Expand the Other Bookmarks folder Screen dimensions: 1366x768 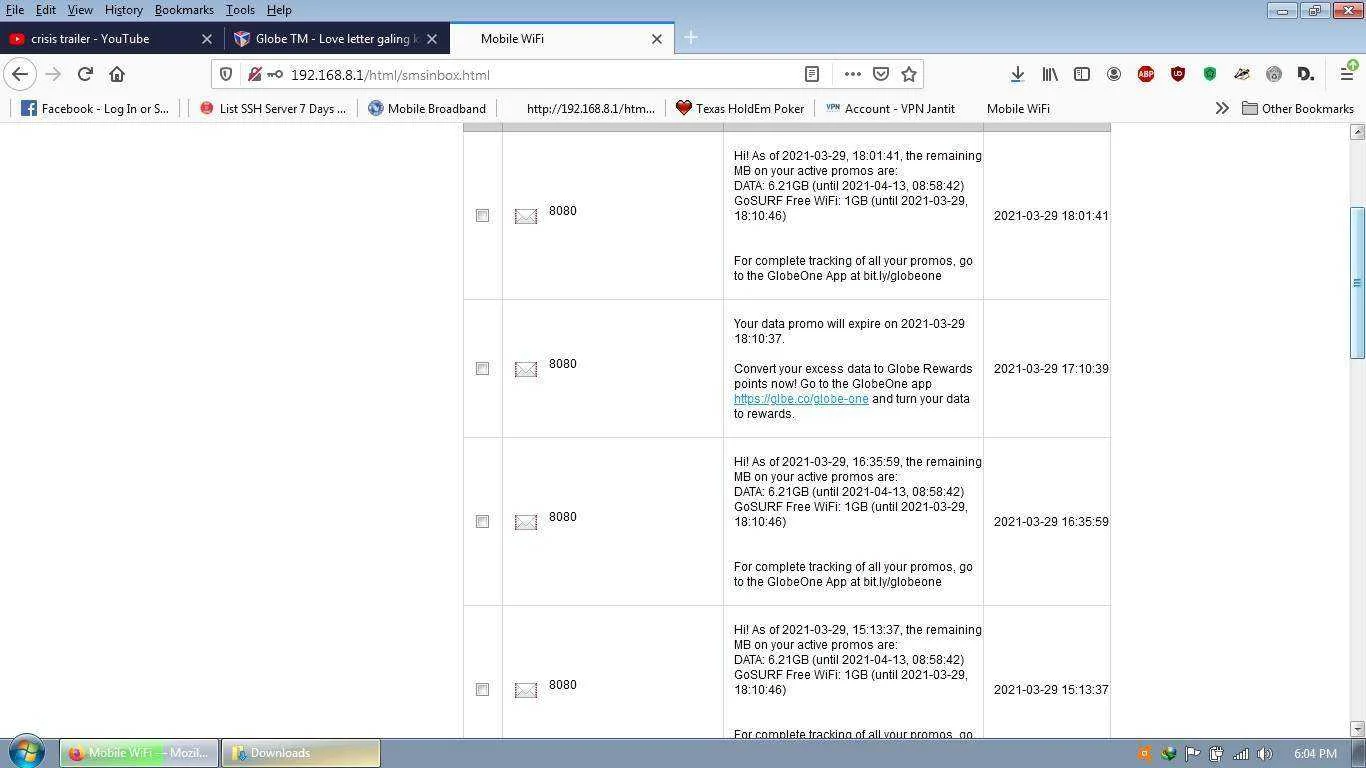[x=1298, y=108]
